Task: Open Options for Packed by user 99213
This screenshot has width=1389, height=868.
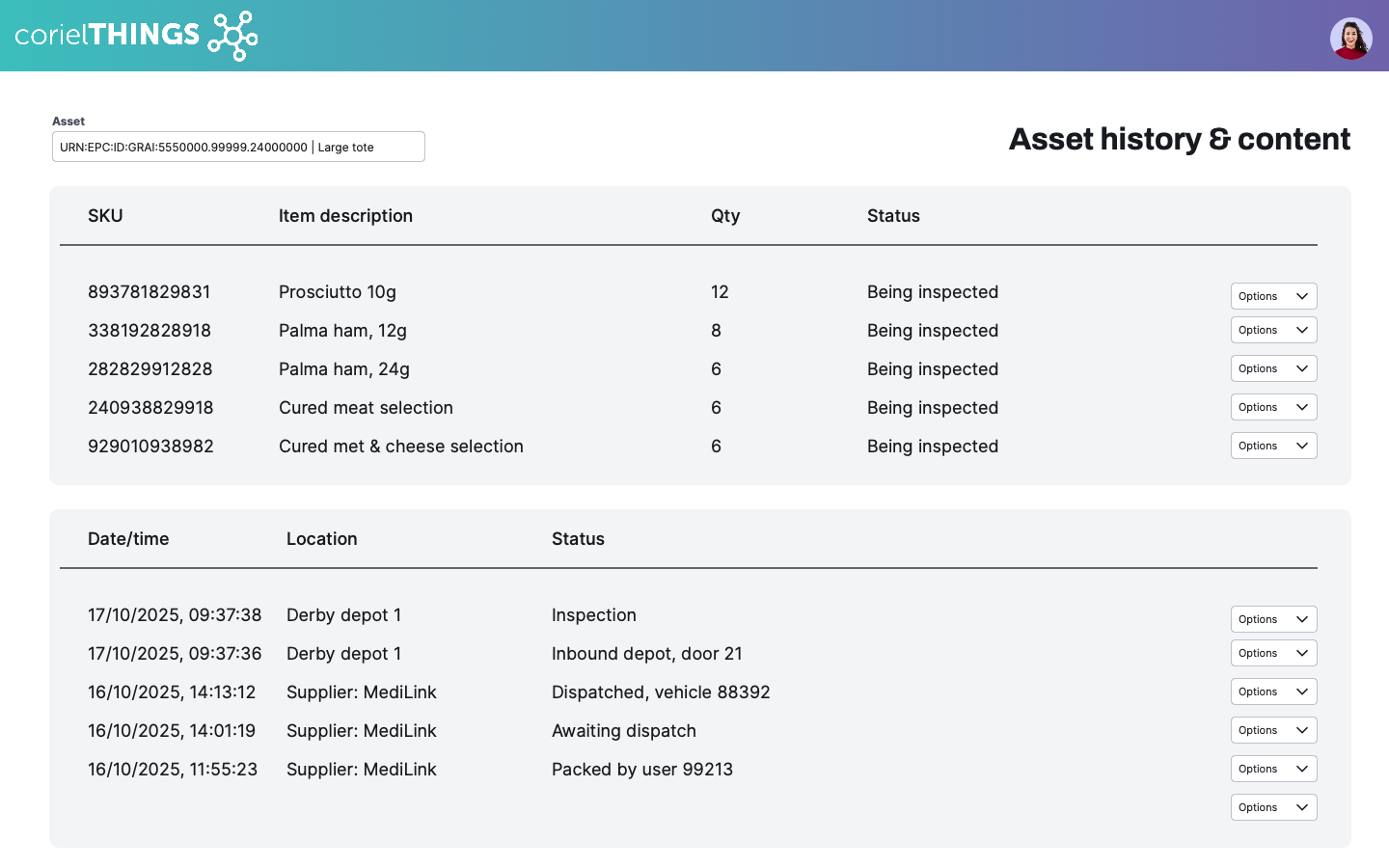Action: 1273,769
